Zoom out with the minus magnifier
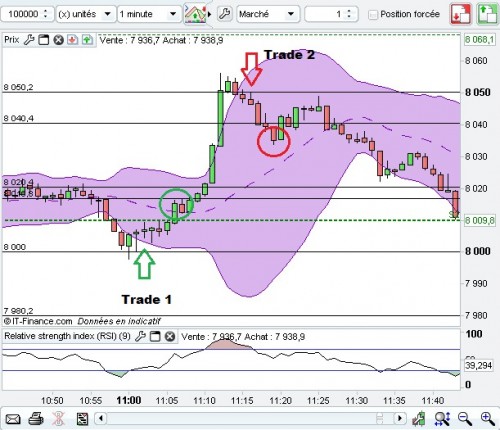 [465, 419]
